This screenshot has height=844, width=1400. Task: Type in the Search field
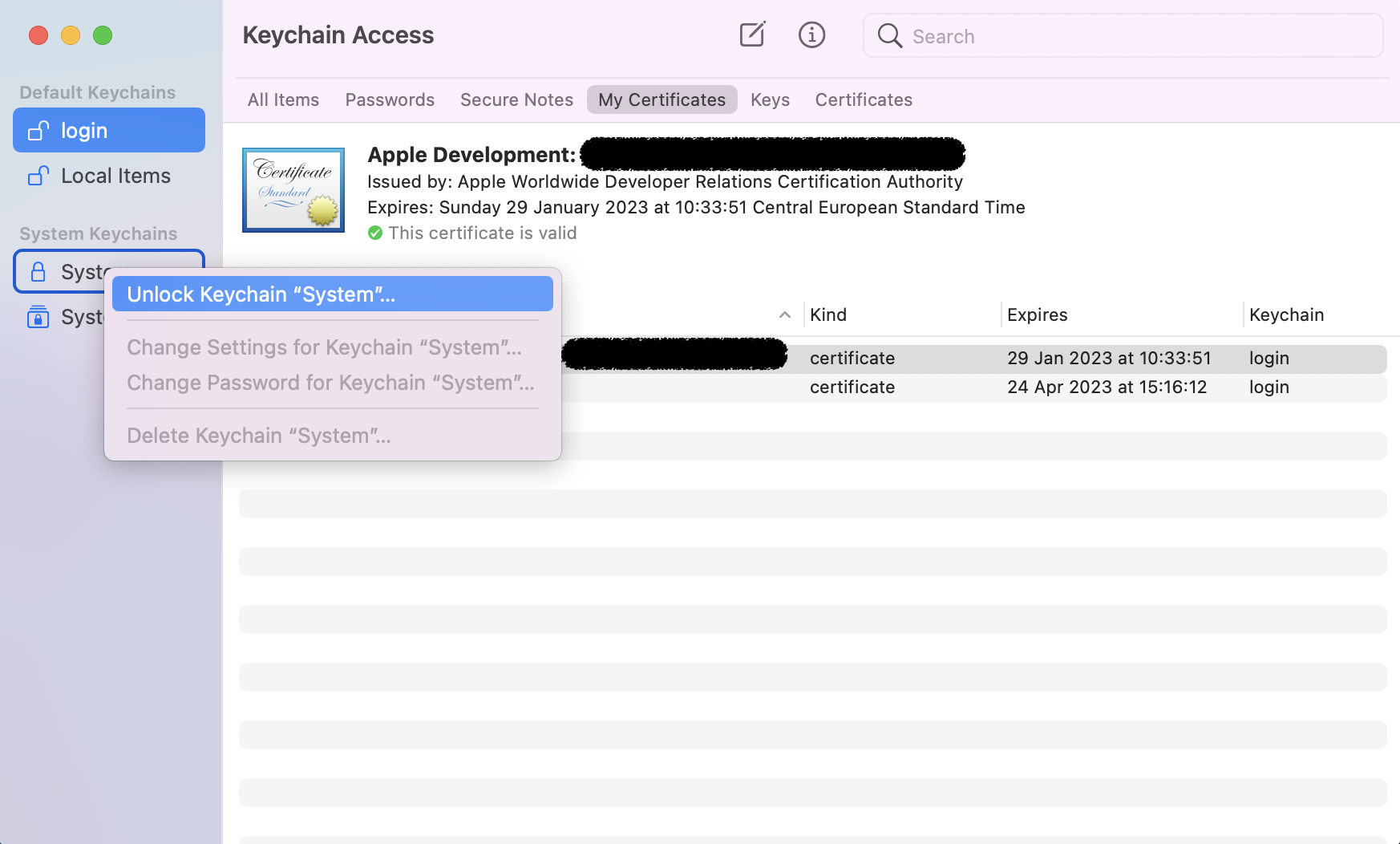coord(1139,36)
